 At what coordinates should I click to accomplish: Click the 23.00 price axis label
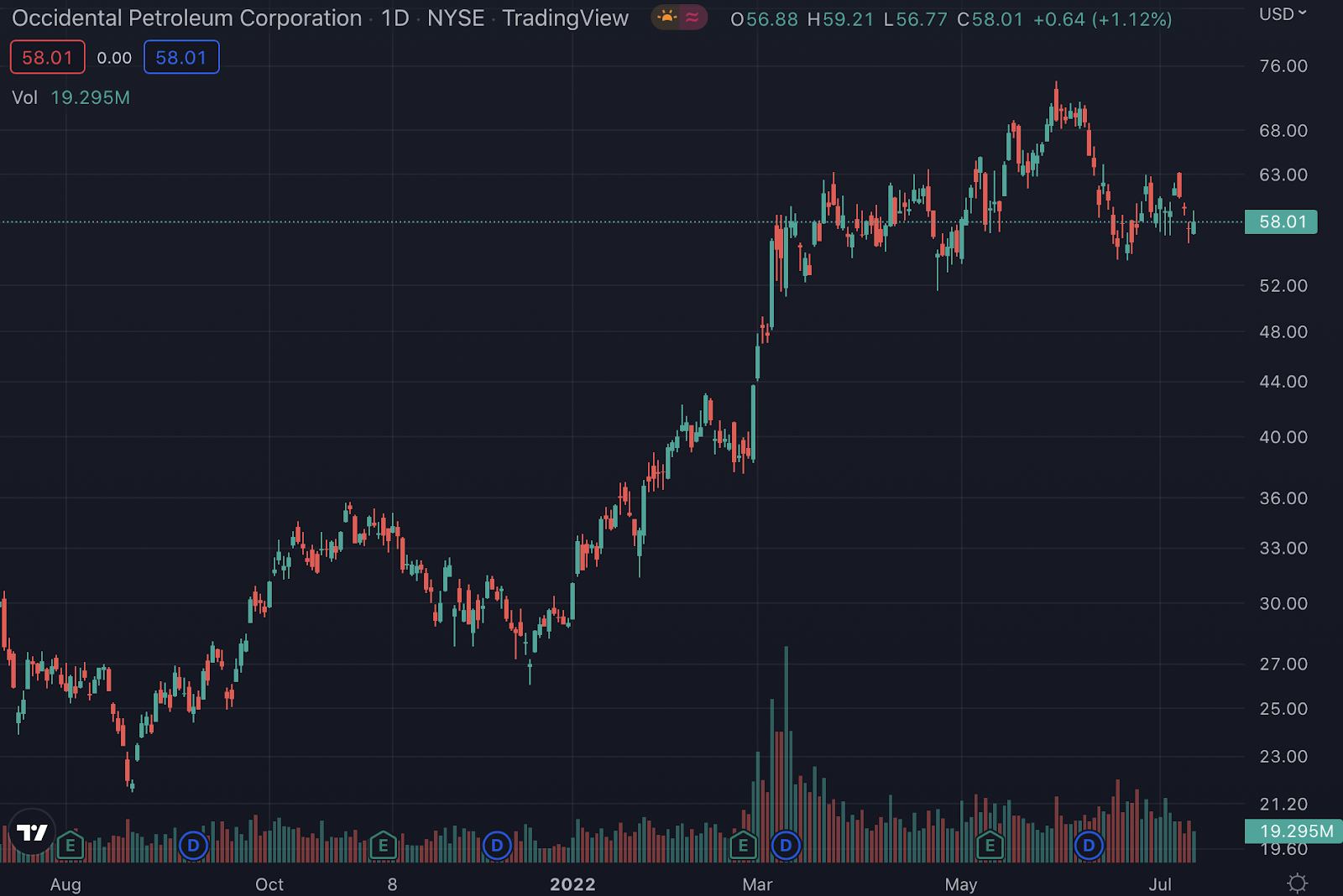1283,756
